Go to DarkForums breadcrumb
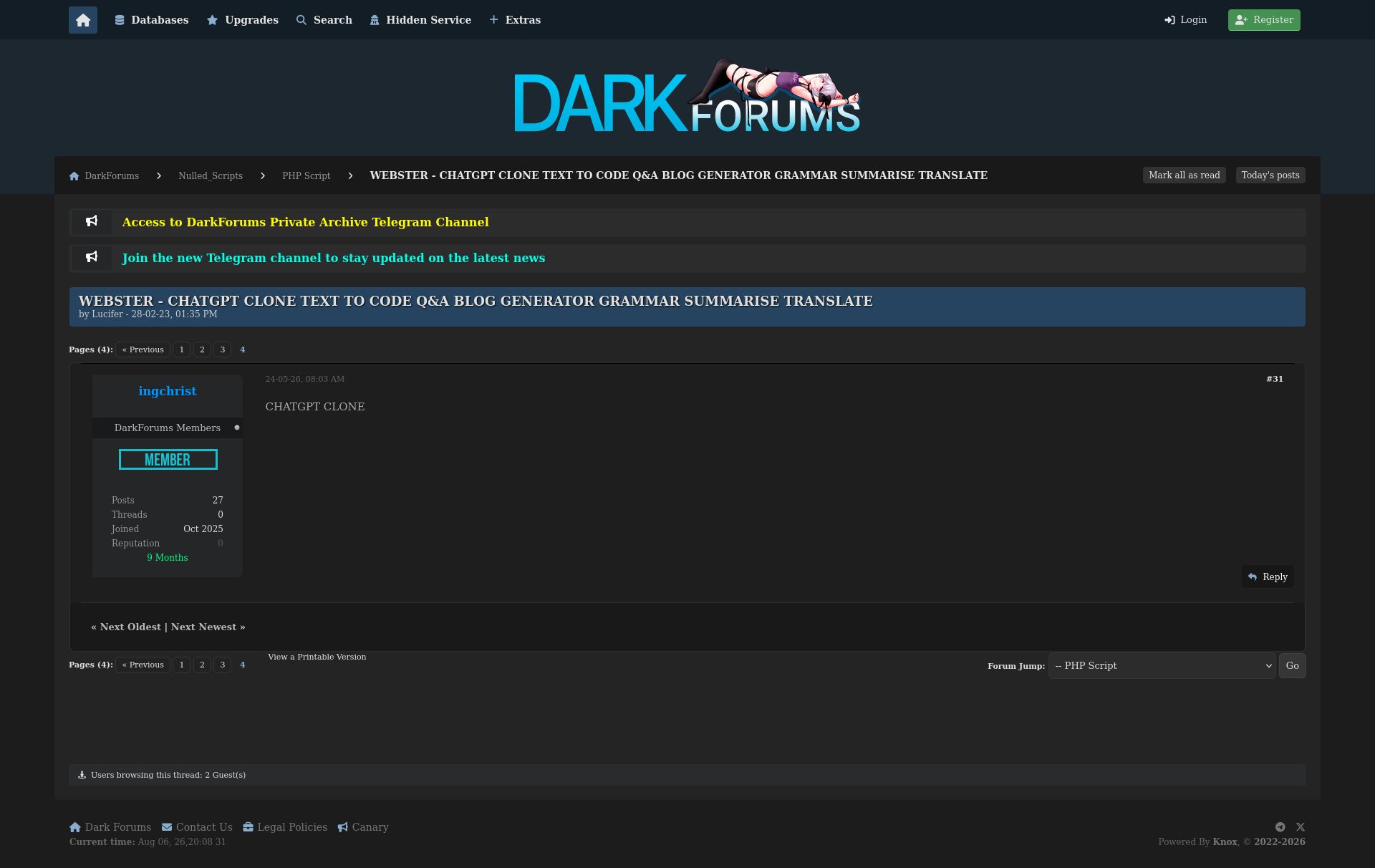 click(105, 175)
